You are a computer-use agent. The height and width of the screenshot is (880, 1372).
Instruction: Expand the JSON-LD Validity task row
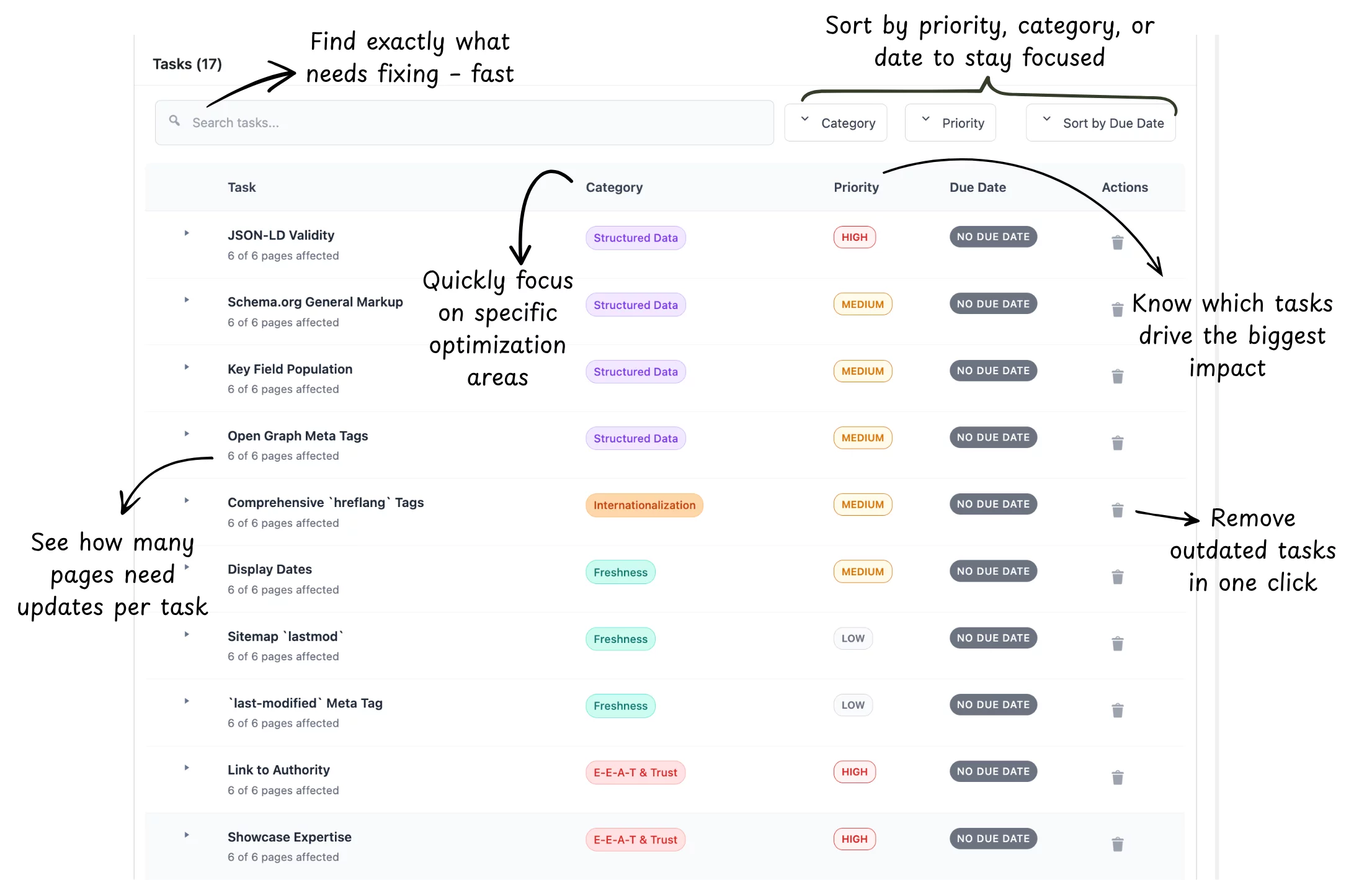click(x=187, y=233)
